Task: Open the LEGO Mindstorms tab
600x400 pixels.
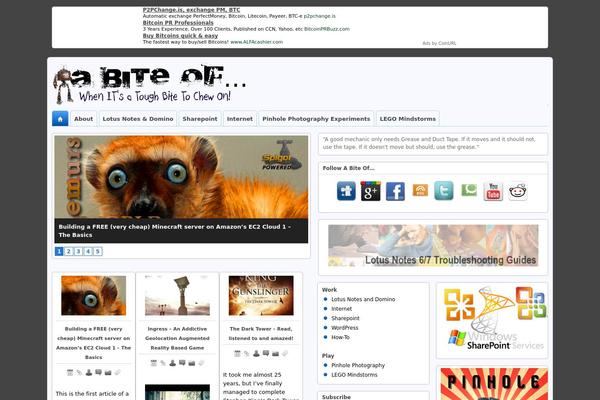Action: click(x=408, y=119)
